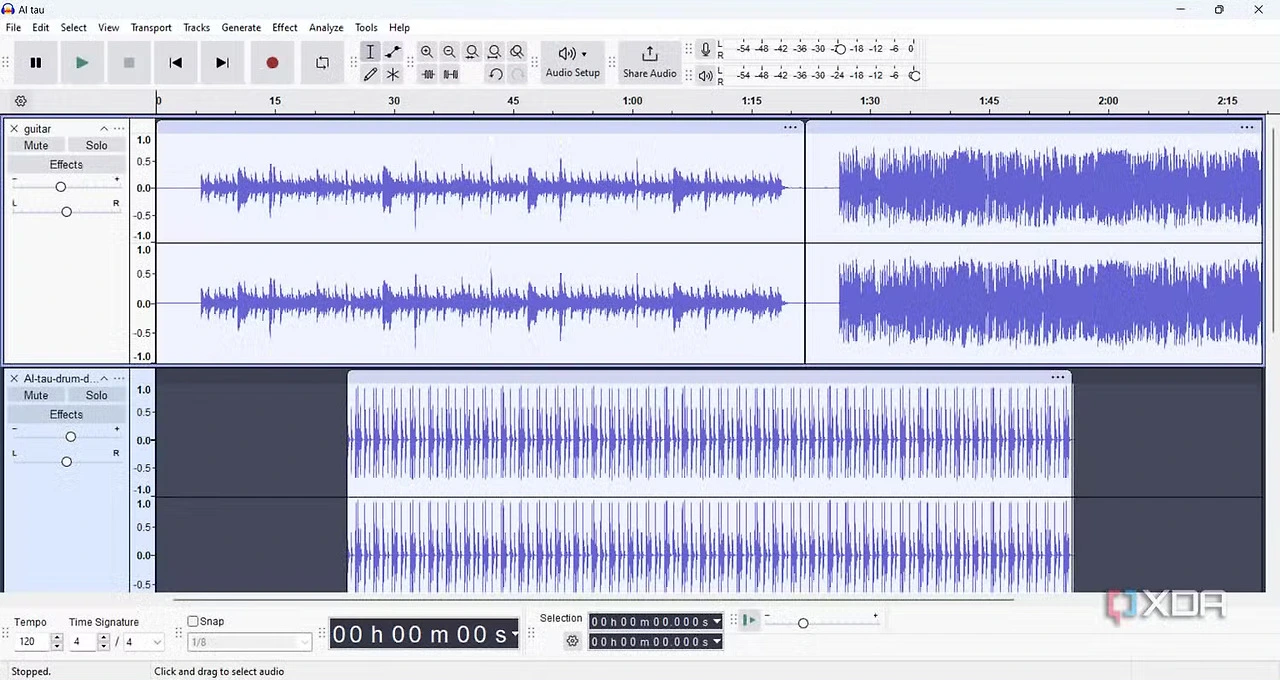Click the Pause button
The width and height of the screenshot is (1280, 680).
pyautogui.click(x=36, y=63)
